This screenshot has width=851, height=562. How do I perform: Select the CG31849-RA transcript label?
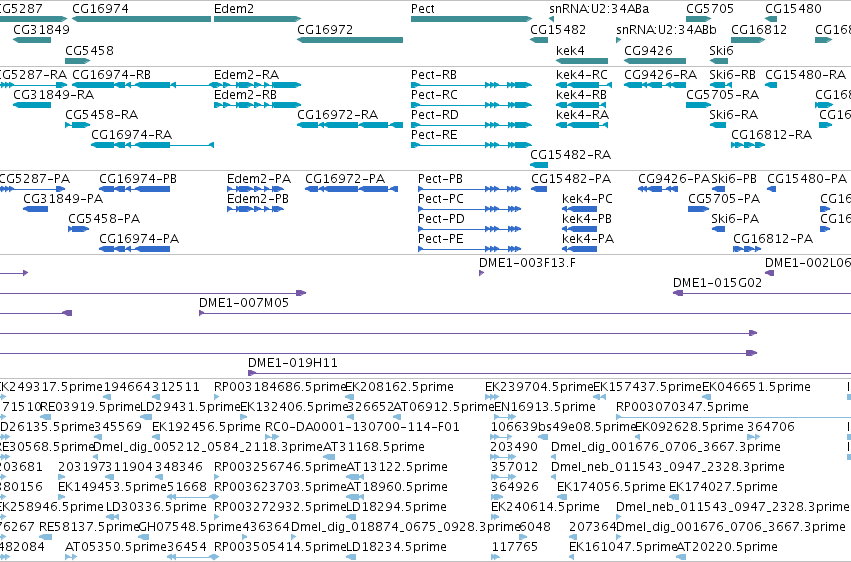(54, 94)
